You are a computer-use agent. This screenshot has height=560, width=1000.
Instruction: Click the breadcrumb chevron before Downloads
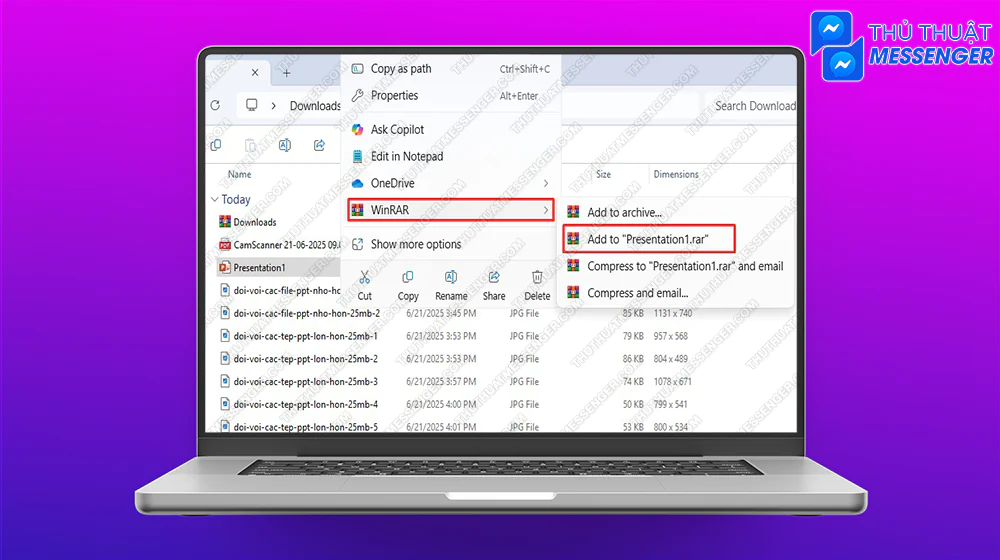point(274,105)
